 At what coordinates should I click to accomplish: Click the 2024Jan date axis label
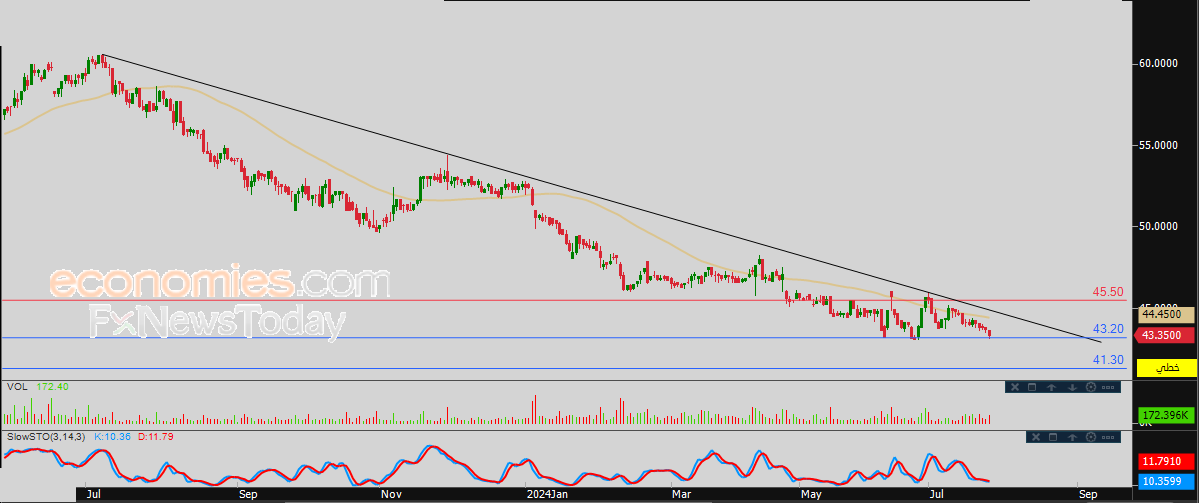548,494
